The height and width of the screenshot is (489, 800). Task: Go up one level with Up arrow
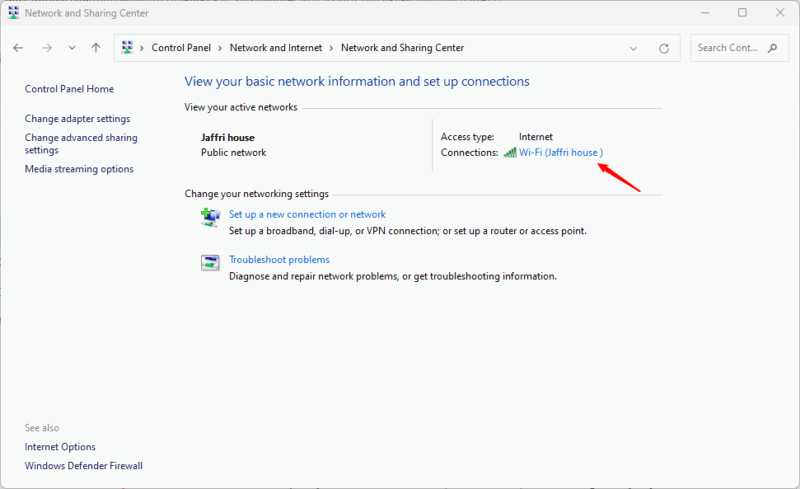pyautogui.click(x=96, y=48)
